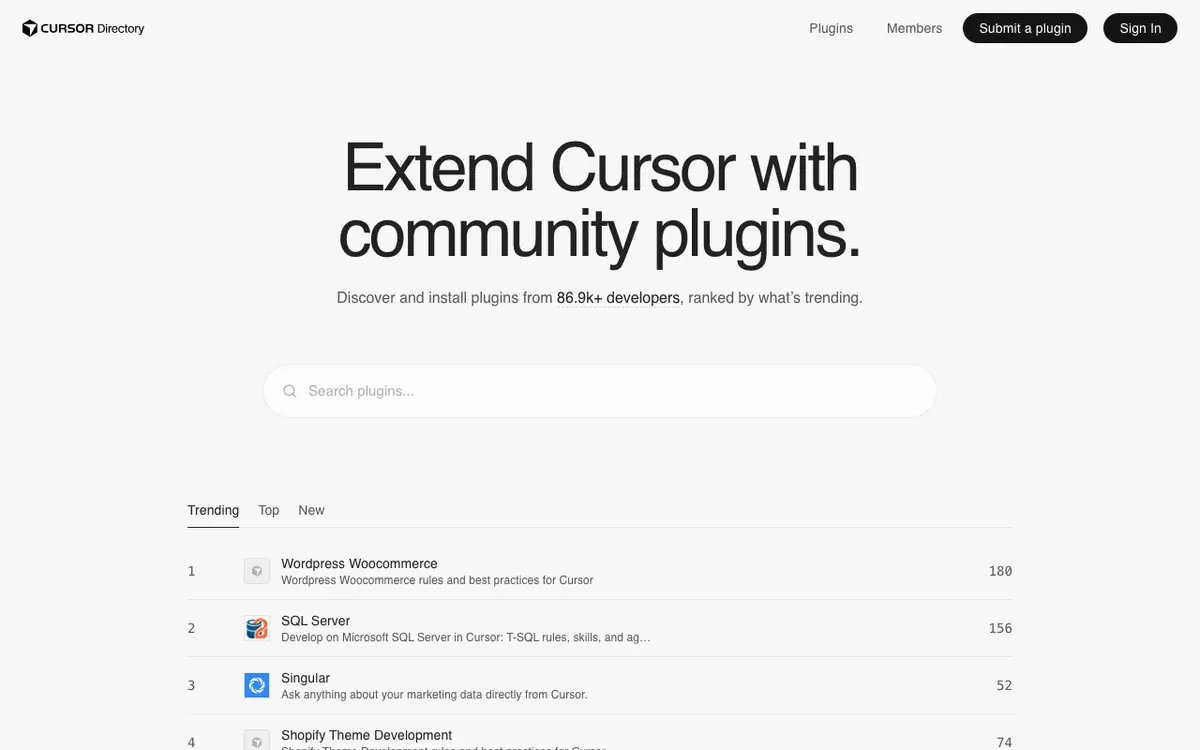Click the Submit a plugin button
Viewport: 1200px width, 750px height.
pos(1025,28)
